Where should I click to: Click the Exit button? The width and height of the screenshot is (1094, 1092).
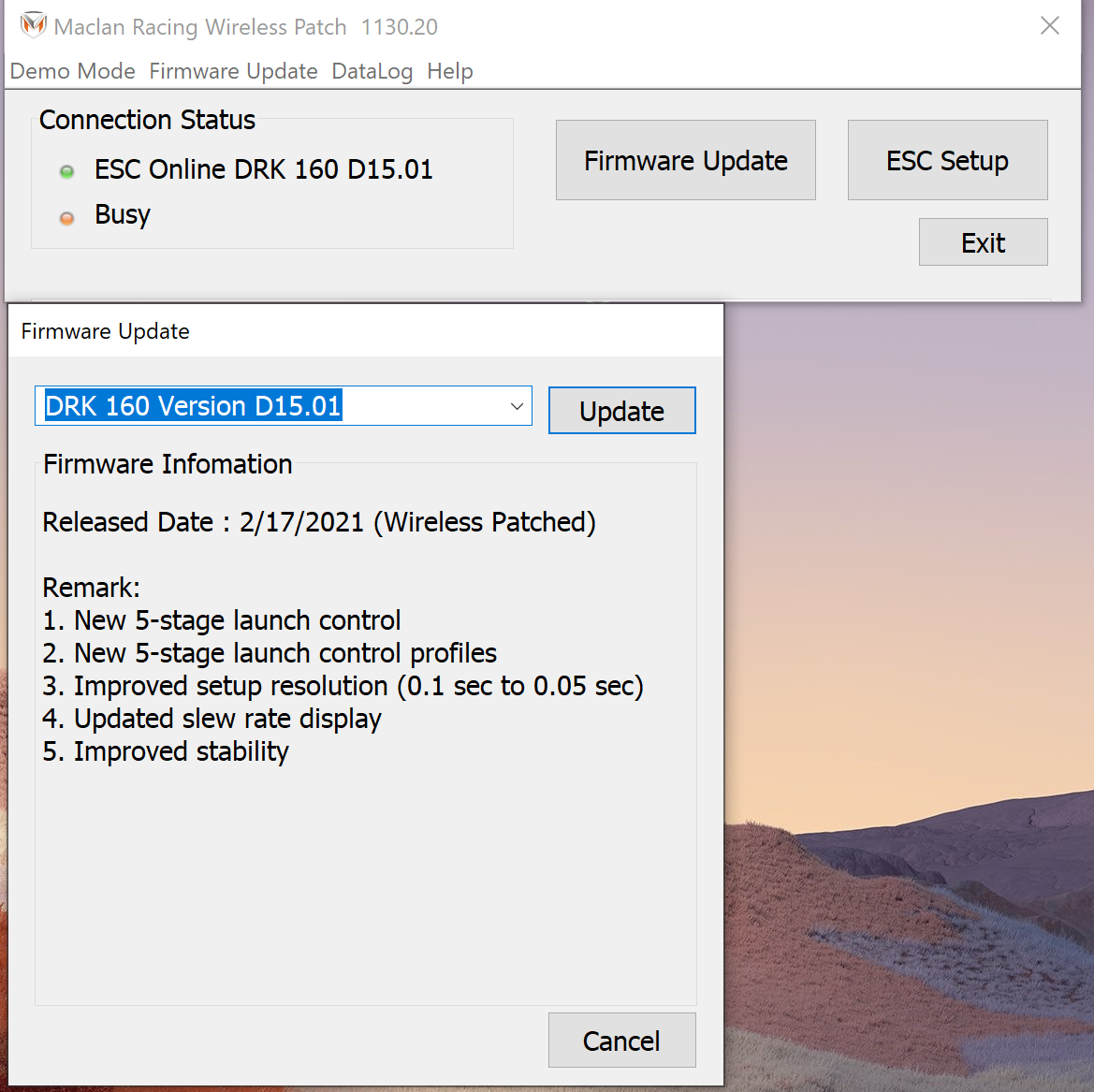[x=983, y=242]
